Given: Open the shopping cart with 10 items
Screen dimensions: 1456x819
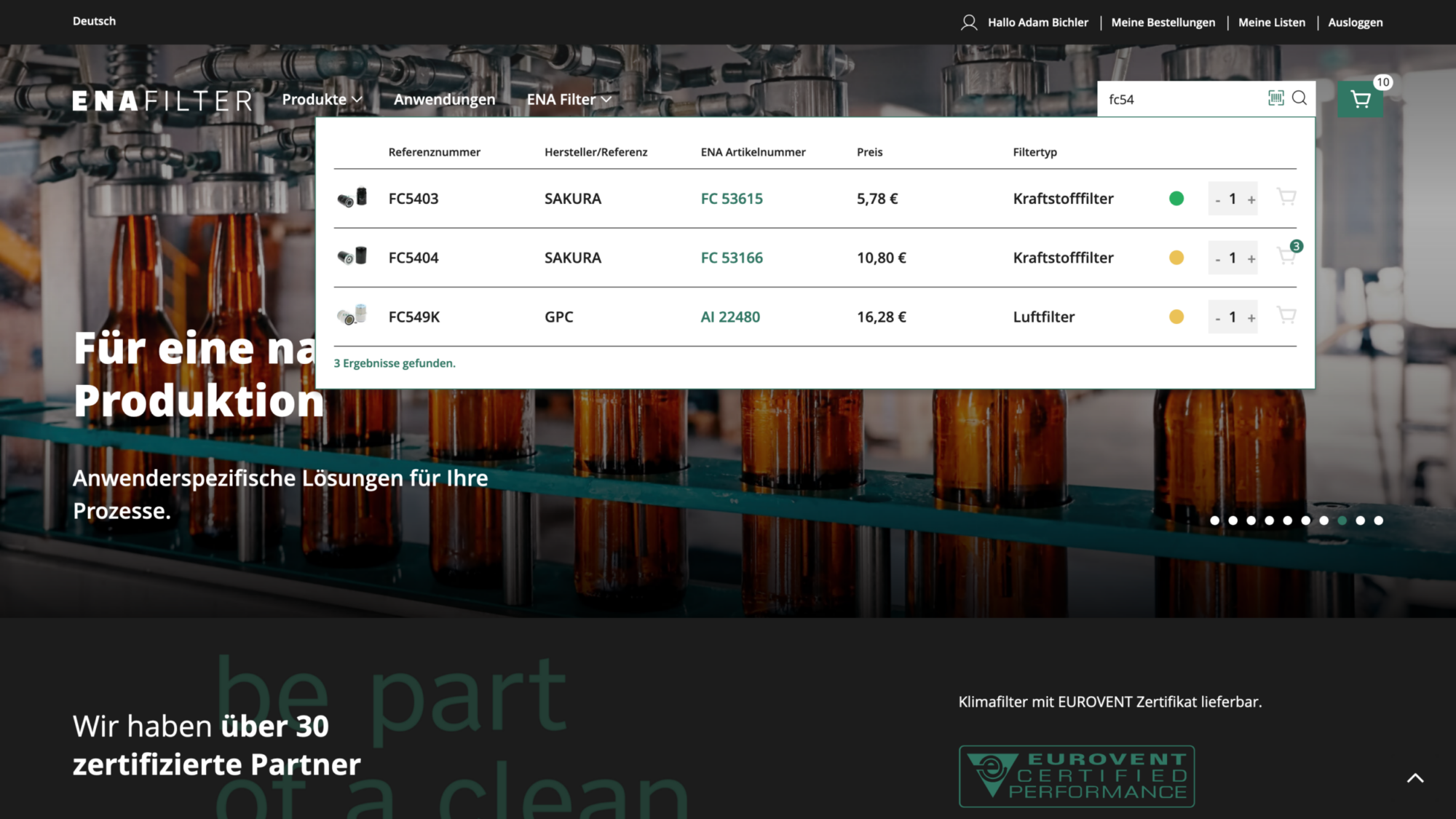Looking at the screenshot, I should click(1360, 98).
